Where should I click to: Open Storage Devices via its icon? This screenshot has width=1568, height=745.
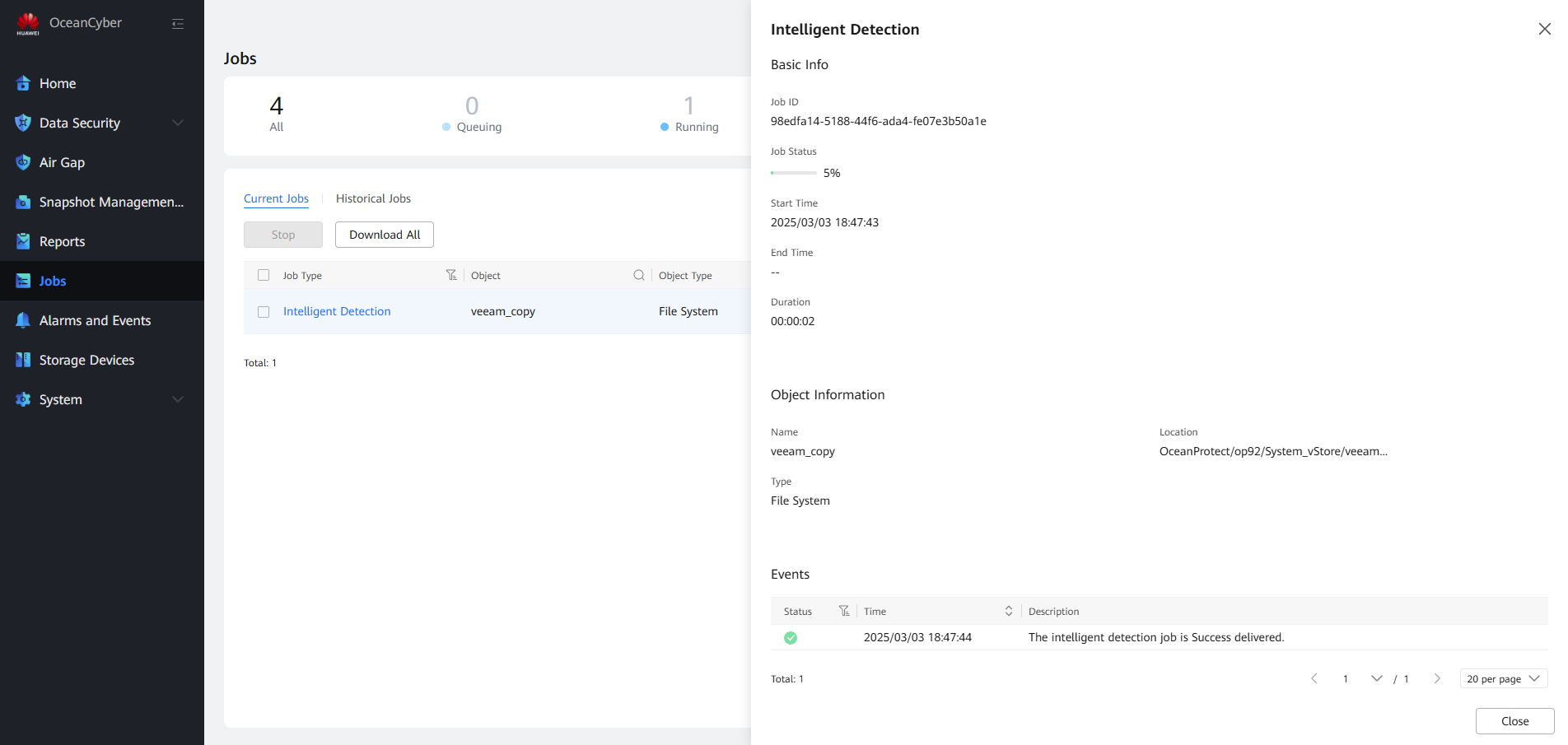23,360
